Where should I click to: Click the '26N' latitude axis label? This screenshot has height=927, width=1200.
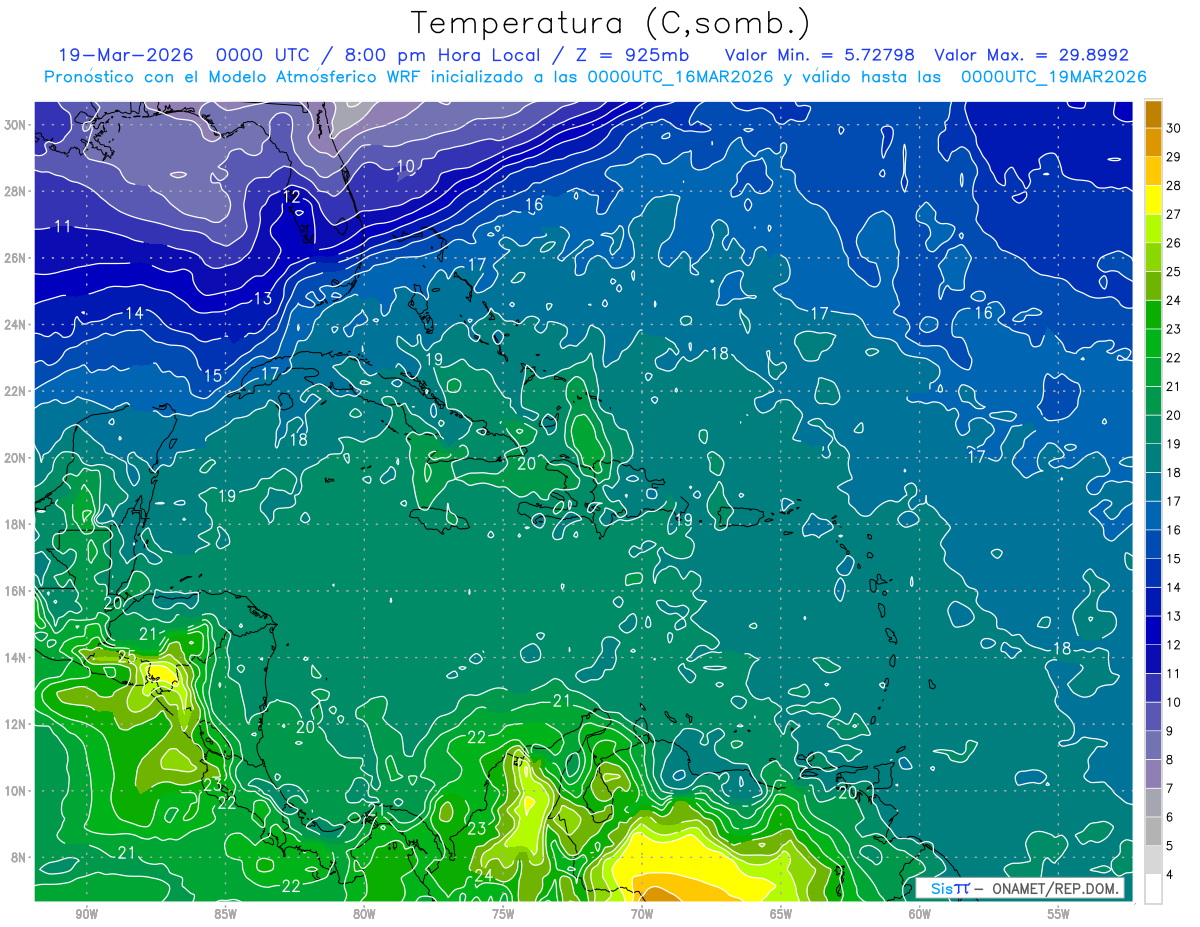coord(17,258)
